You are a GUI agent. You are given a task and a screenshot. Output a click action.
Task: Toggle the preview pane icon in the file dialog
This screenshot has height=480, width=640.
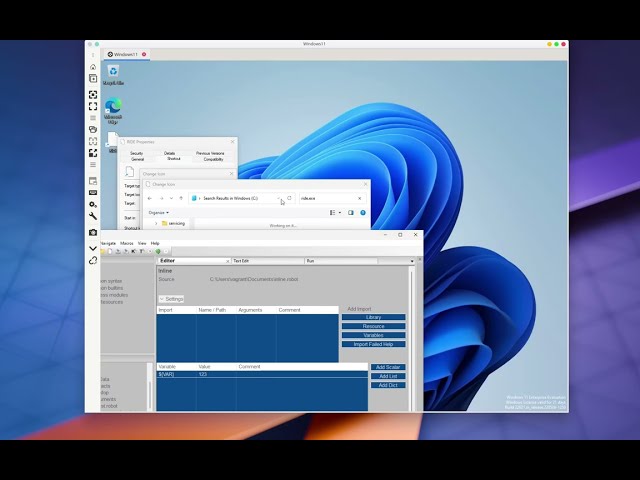[x=351, y=213]
